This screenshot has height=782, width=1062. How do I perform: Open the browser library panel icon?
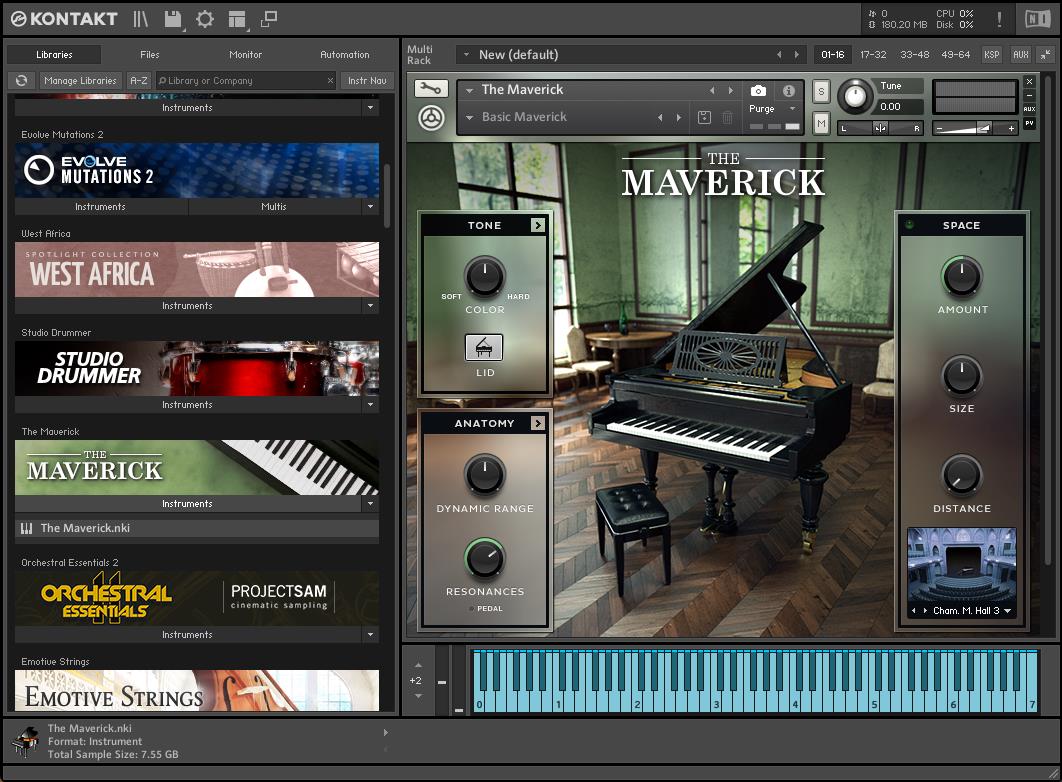tap(142, 19)
